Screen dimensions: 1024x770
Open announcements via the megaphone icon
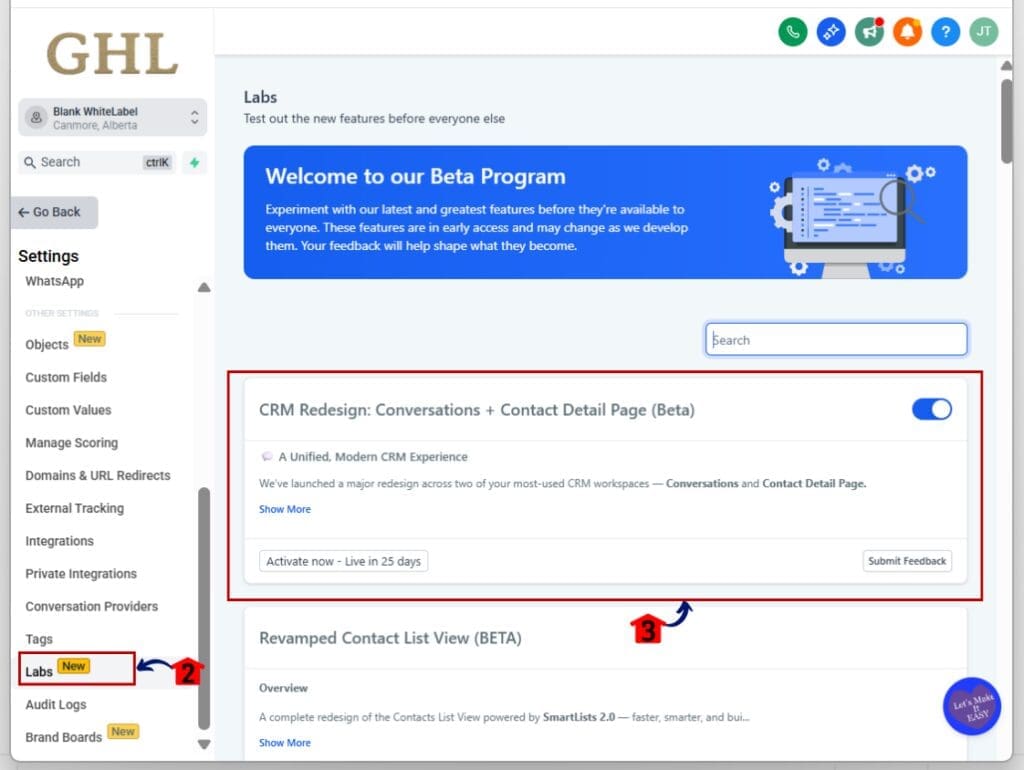pyautogui.click(x=868, y=32)
